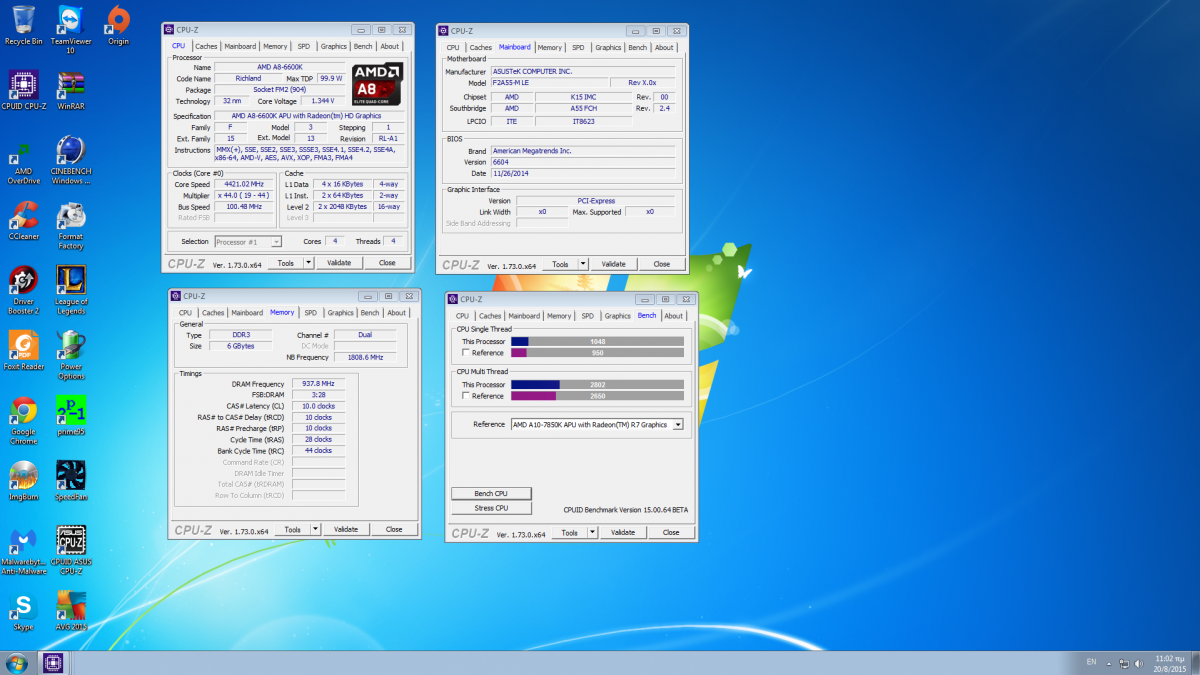
Task: Click the Windows Start button
Action: coord(17,663)
